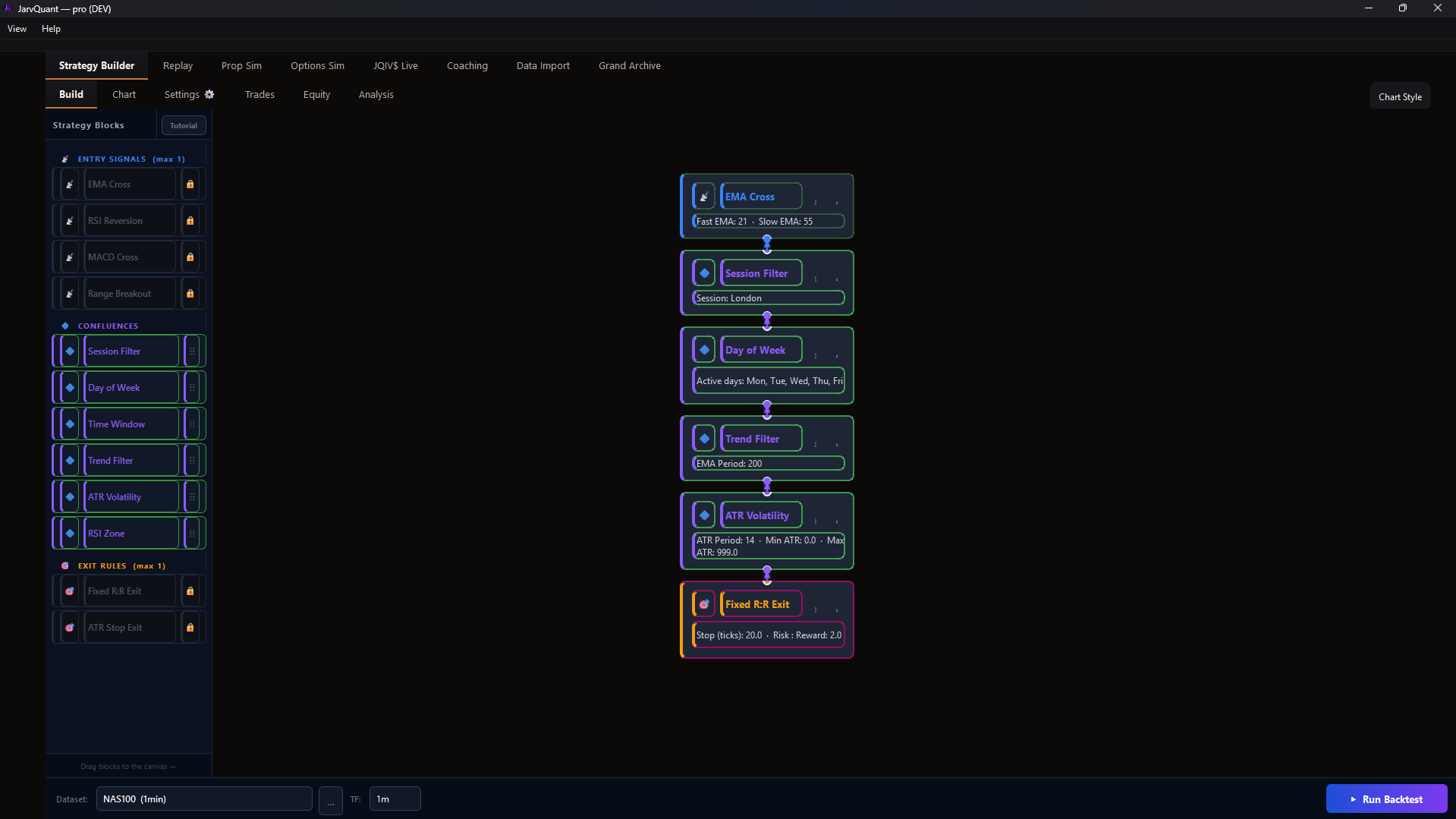The height and width of the screenshot is (819, 1456).
Task: Go to JQIV$ Live tab
Action: pos(395,66)
